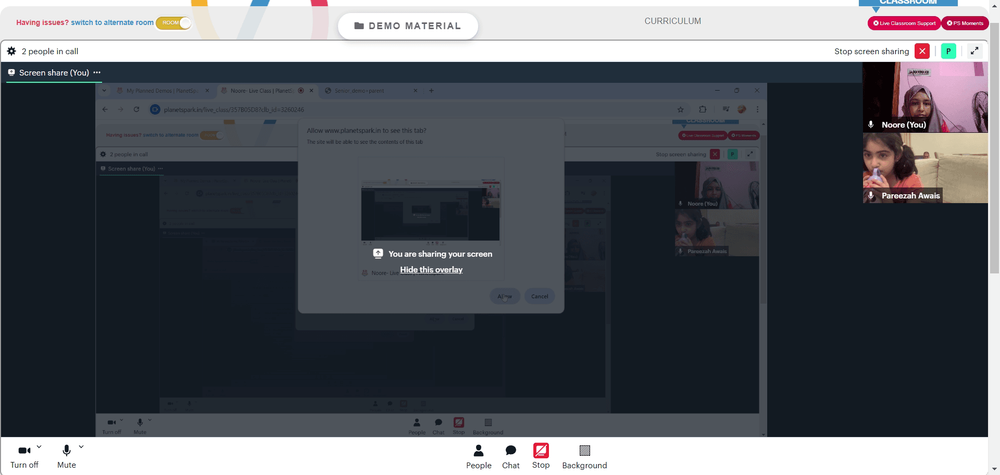The height and width of the screenshot is (475, 1000).
Task: Click the mic icon on Noore's tile
Action: click(x=871, y=124)
